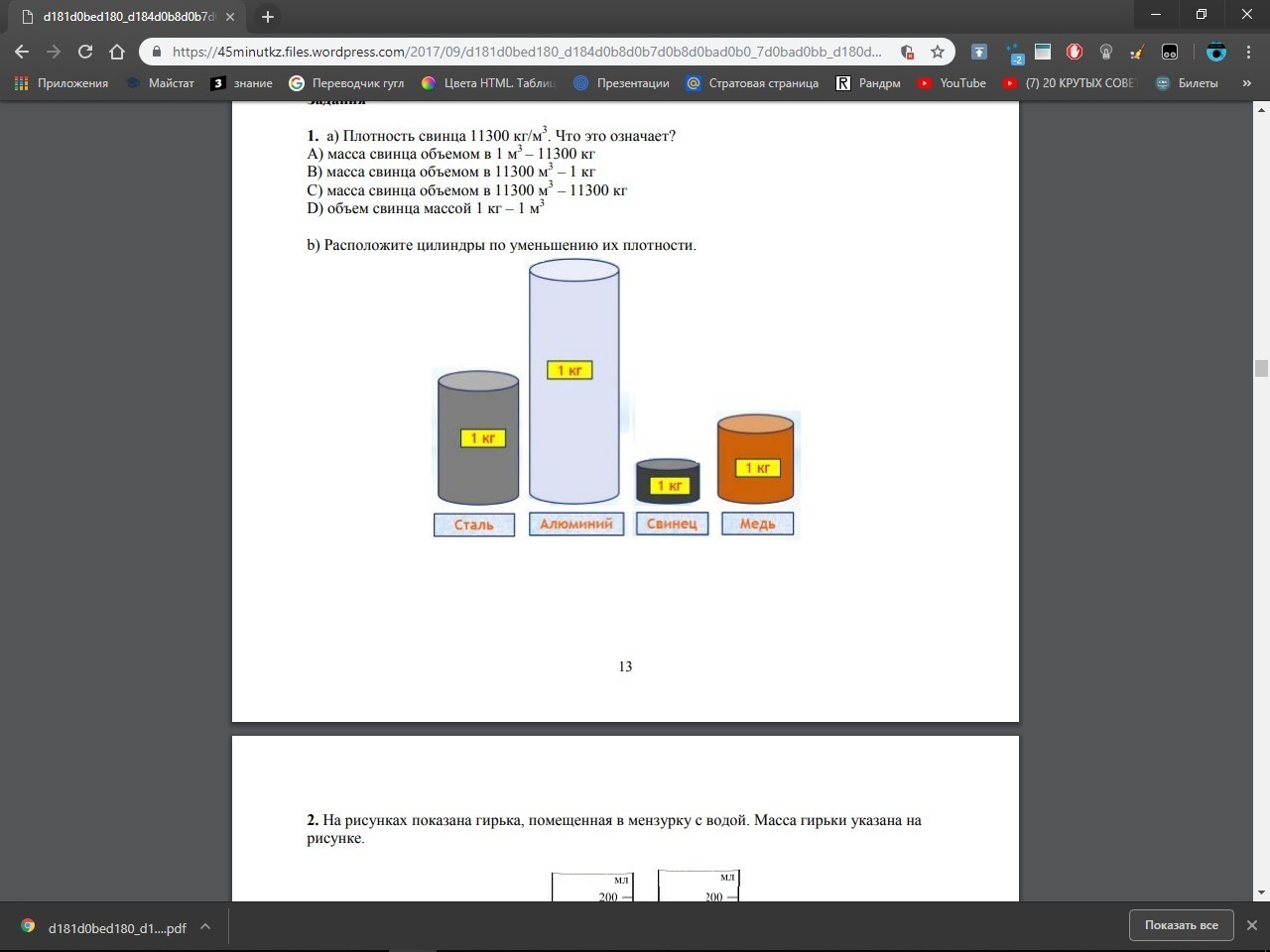Open the Майстат bookmark
Screen dimensions: 1270x952
pyautogui.click(x=160, y=83)
